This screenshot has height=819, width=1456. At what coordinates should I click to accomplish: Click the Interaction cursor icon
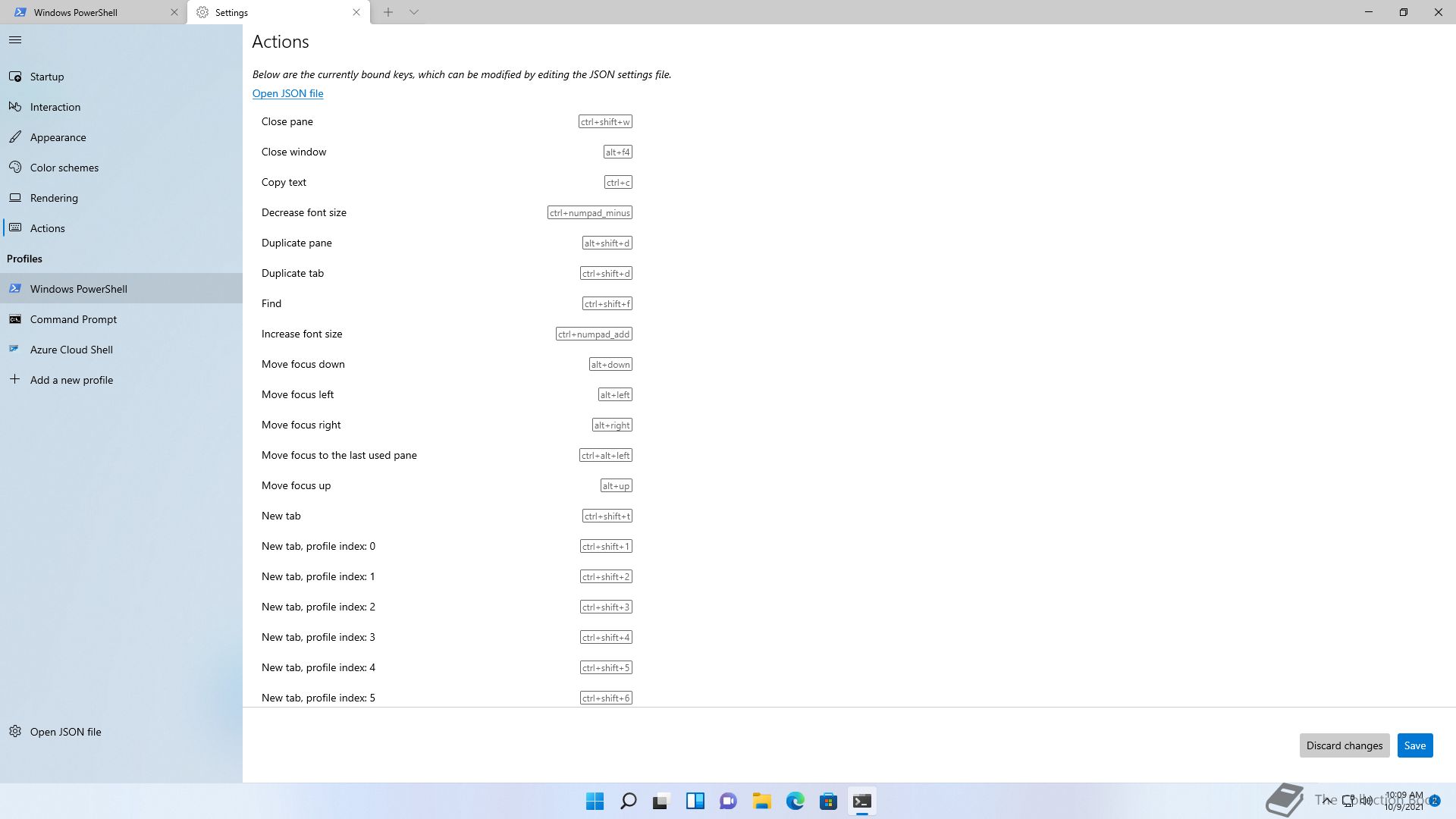coord(15,107)
